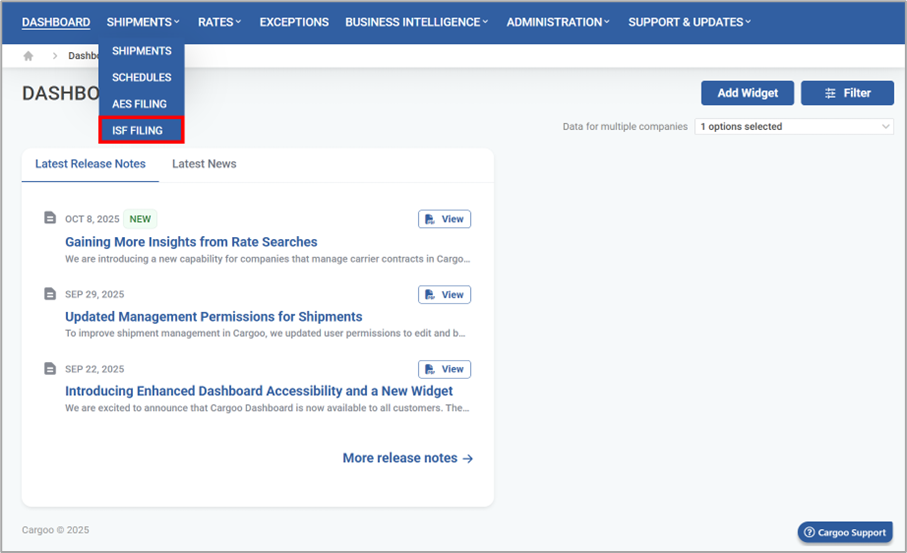Screen dimensions: 907x553
Task: Open the Administration menu
Action: click(558, 22)
